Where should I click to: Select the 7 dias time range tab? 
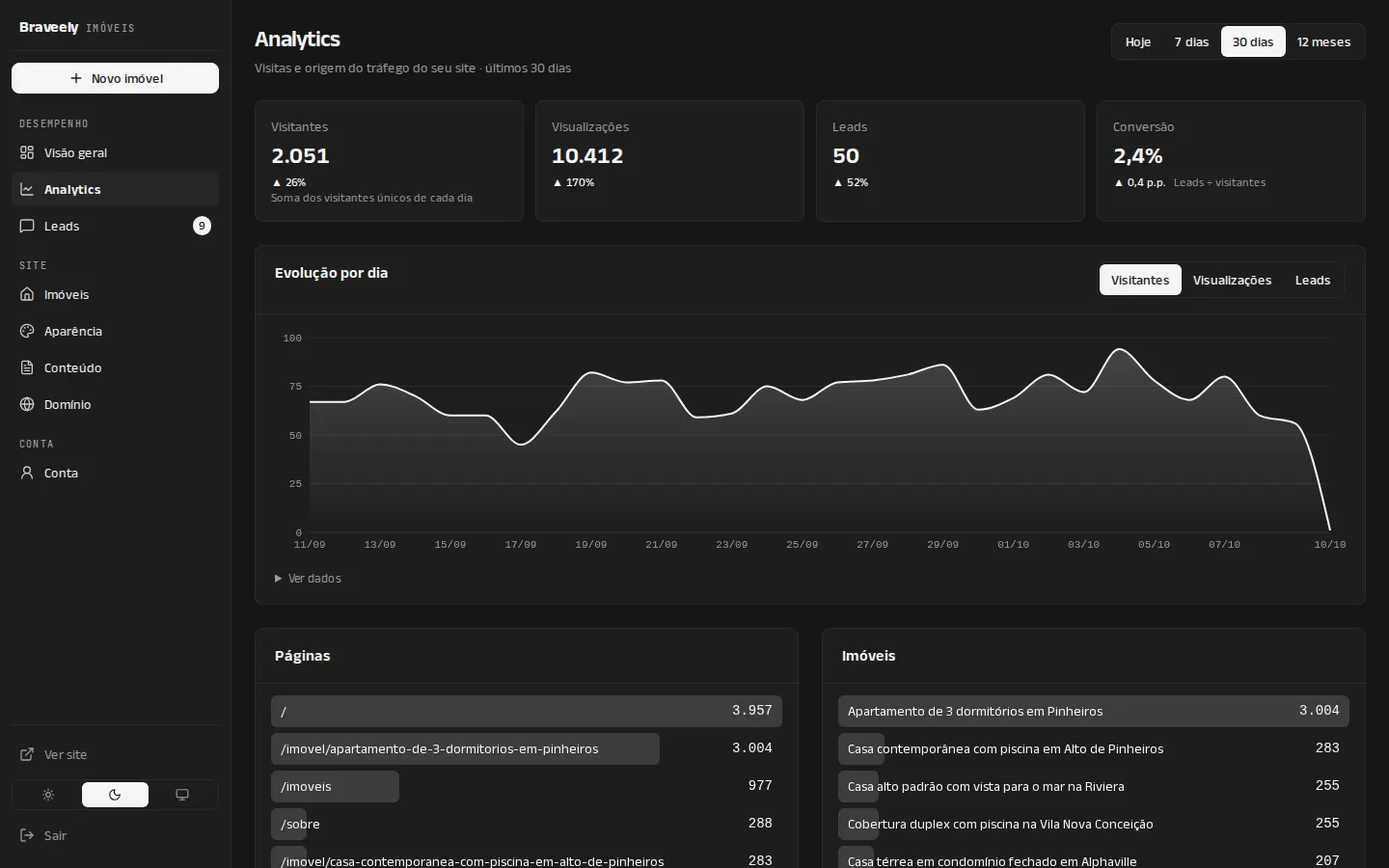pyautogui.click(x=1191, y=41)
